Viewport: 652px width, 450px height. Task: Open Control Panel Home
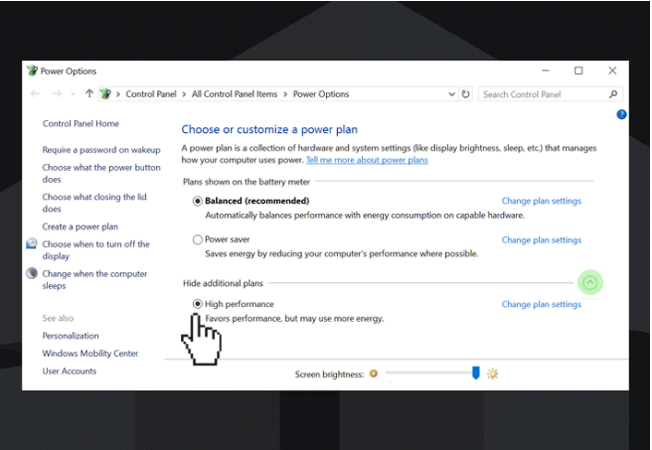[81, 124]
